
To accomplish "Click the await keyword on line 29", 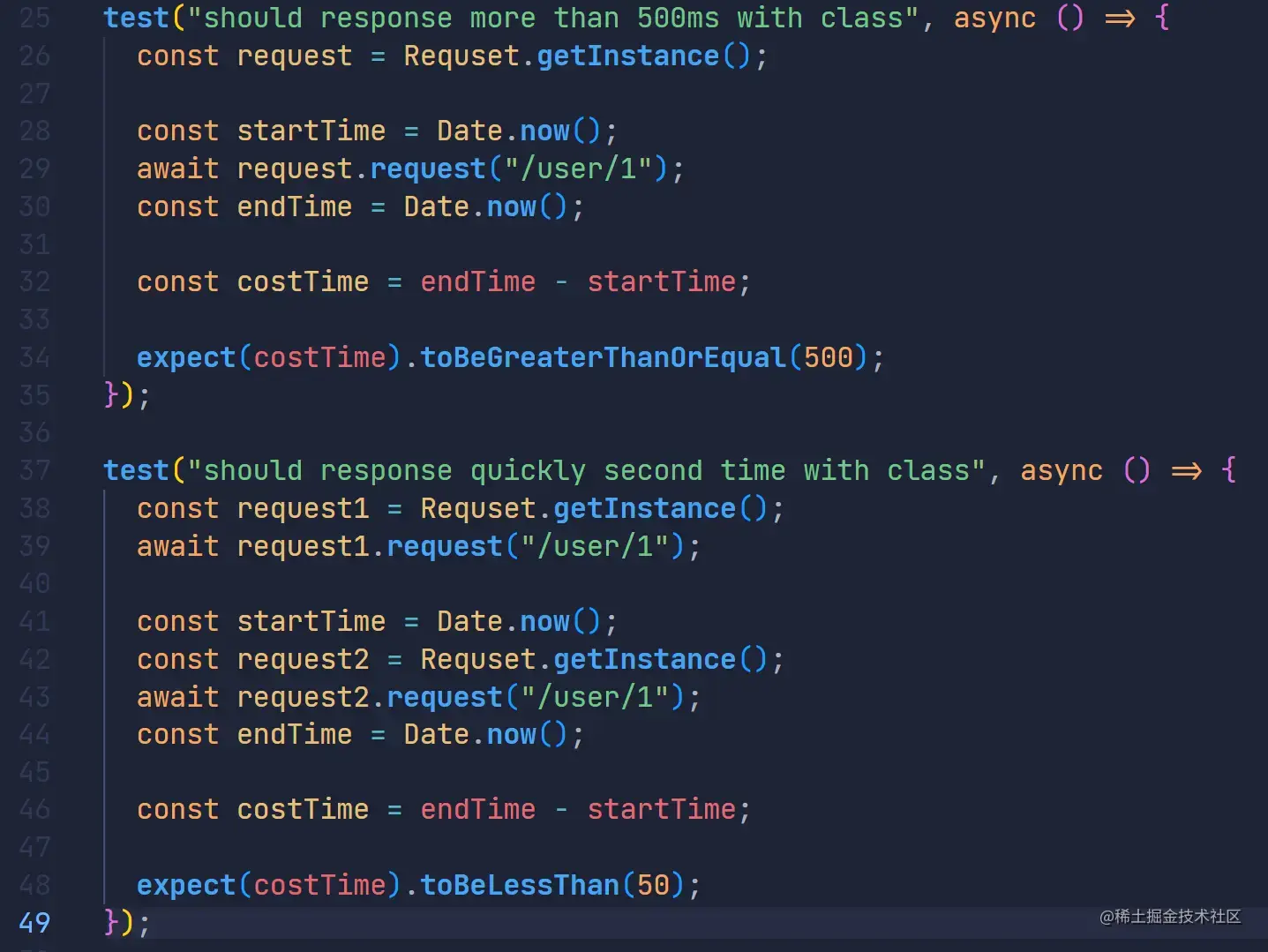I will 177,169.
